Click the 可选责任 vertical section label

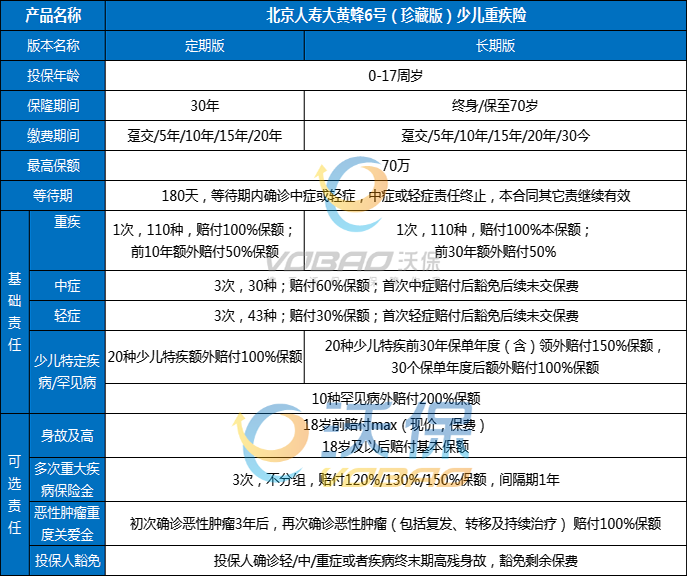point(14,494)
